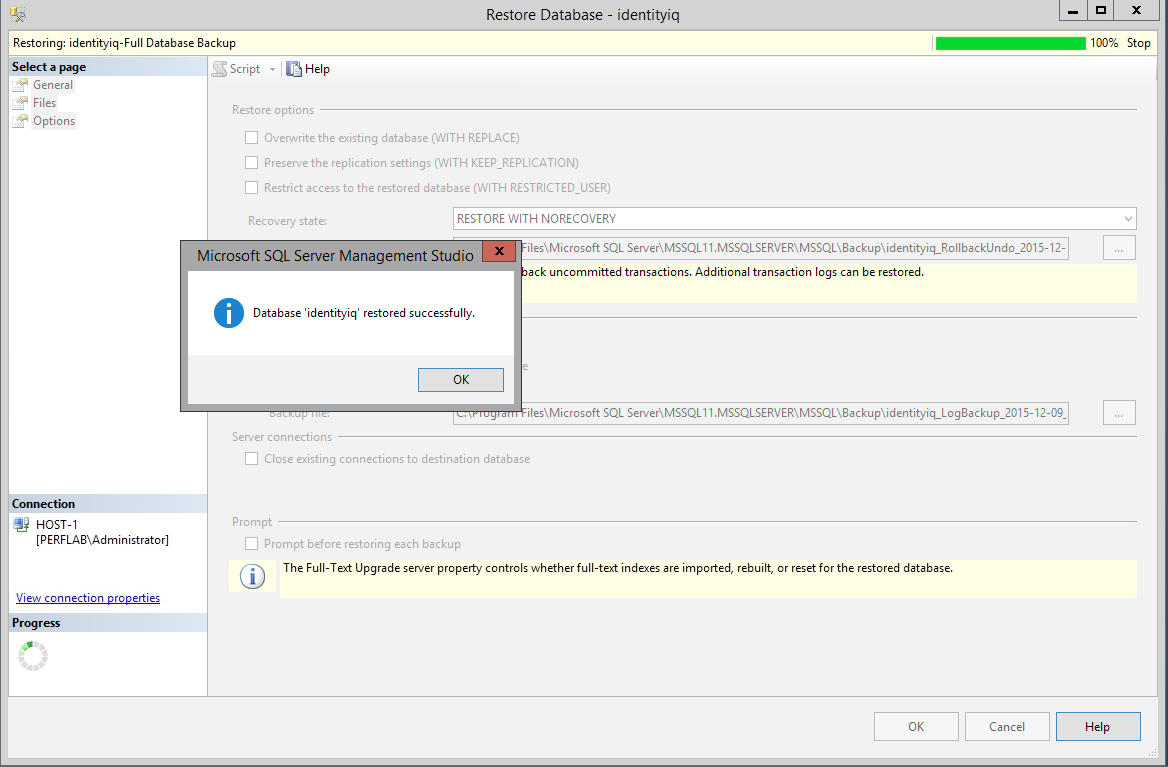This screenshot has height=767, width=1168.
Task: Select the Options page icon
Action: coord(20,121)
